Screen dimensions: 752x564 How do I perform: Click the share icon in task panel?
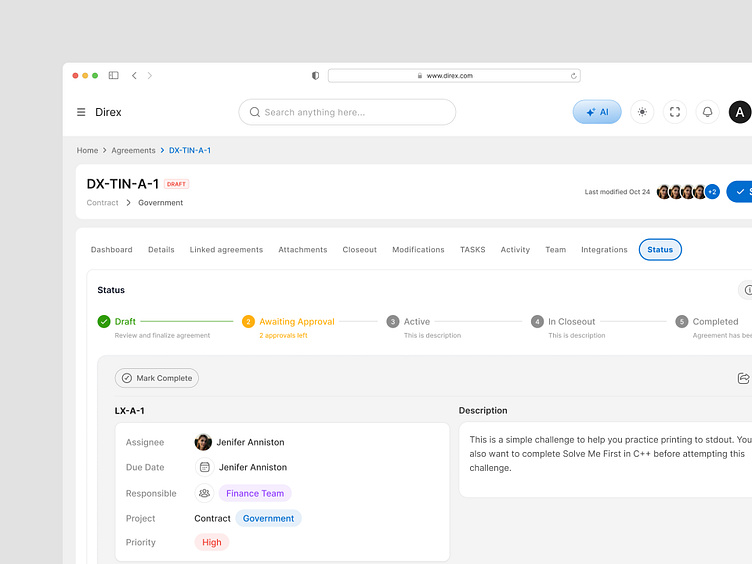point(743,378)
